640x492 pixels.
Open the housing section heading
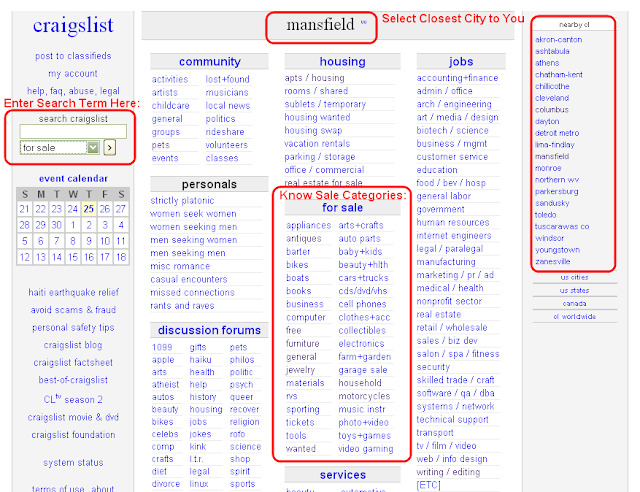click(x=342, y=62)
